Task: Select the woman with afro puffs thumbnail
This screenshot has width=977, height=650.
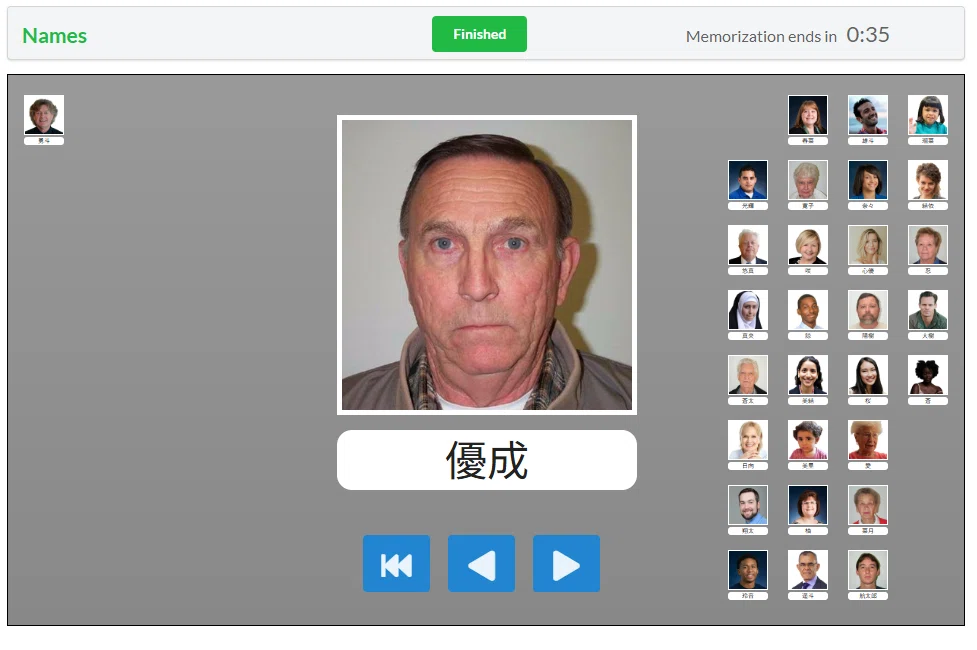Action: [927, 375]
